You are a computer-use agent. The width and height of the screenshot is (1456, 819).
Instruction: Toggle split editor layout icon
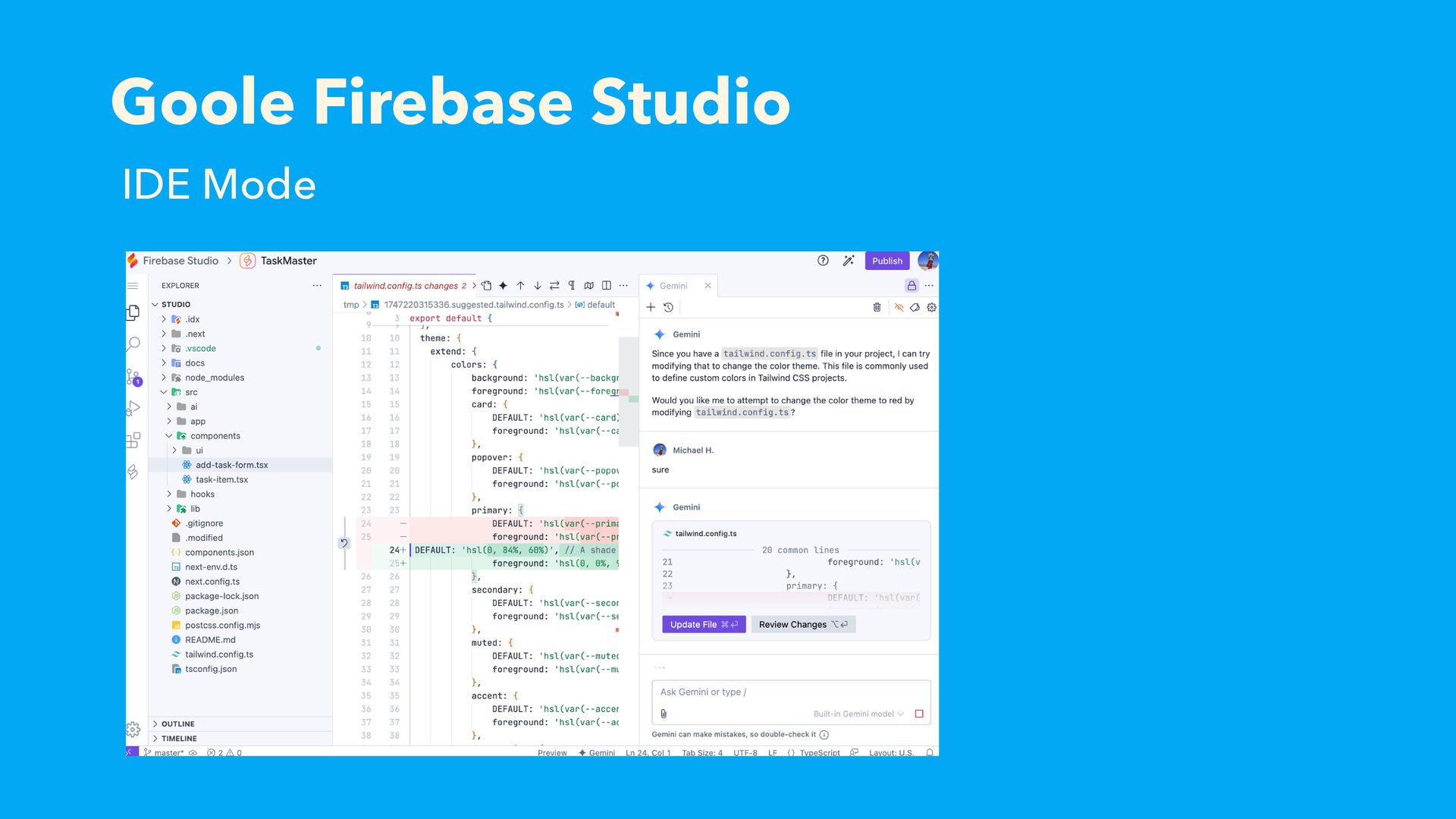(x=606, y=286)
